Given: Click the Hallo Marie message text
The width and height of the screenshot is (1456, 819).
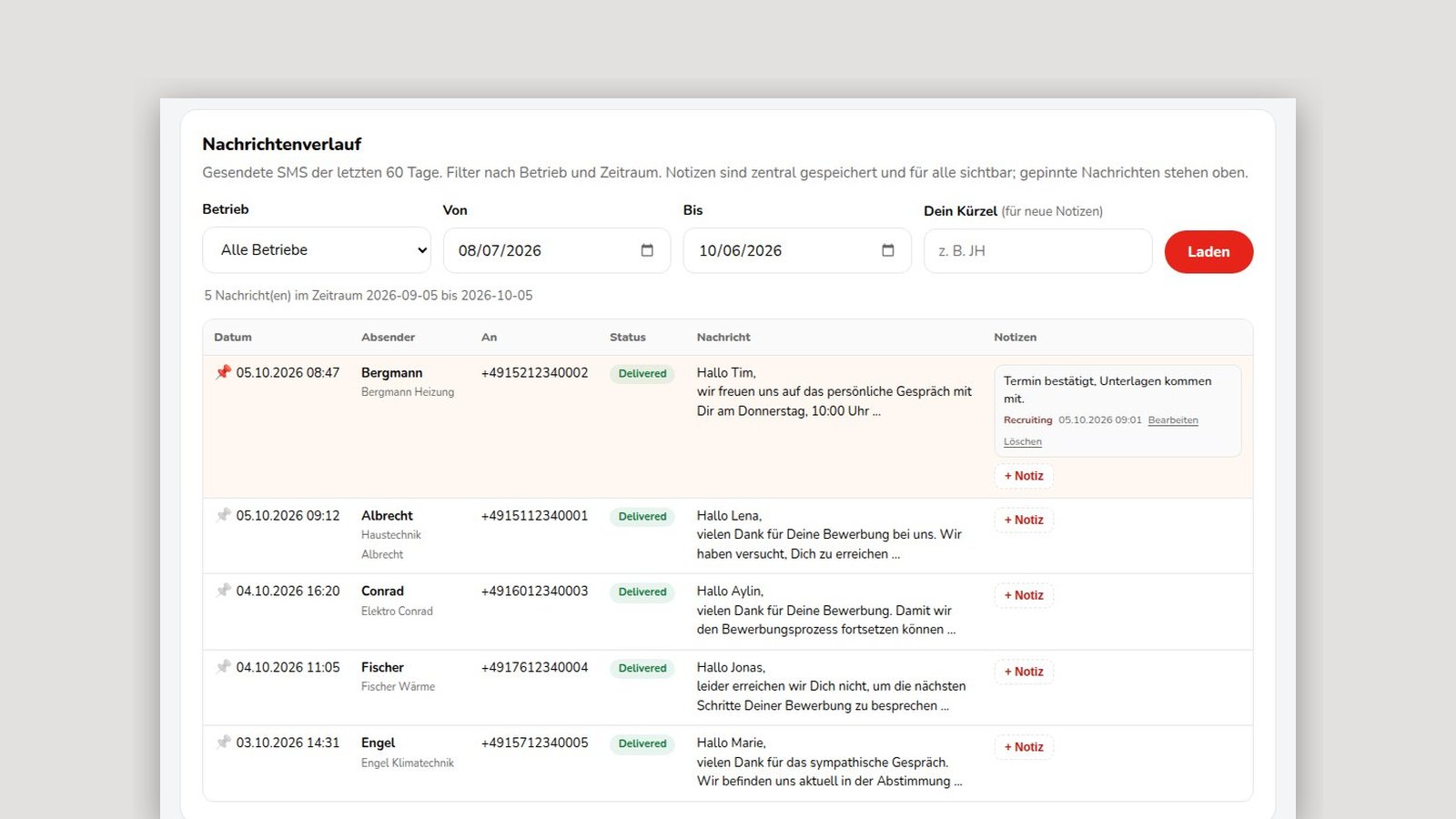Looking at the screenshot, I should 829,763.
